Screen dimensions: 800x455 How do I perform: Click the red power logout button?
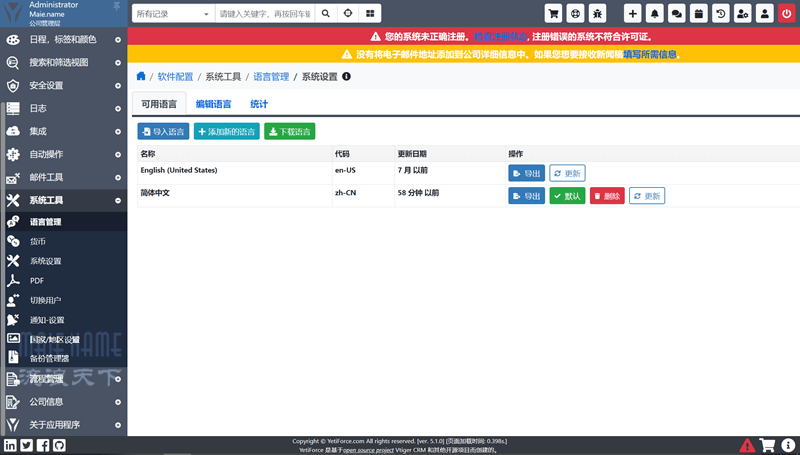(786, 14)
